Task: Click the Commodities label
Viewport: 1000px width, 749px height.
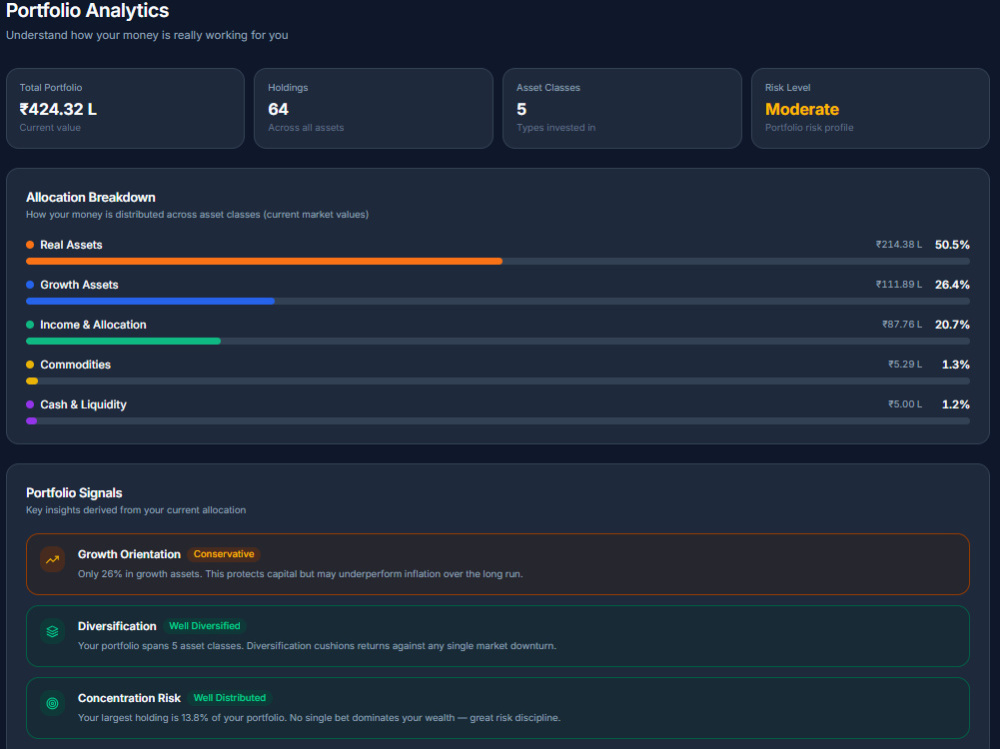Action: click(75, 365)
